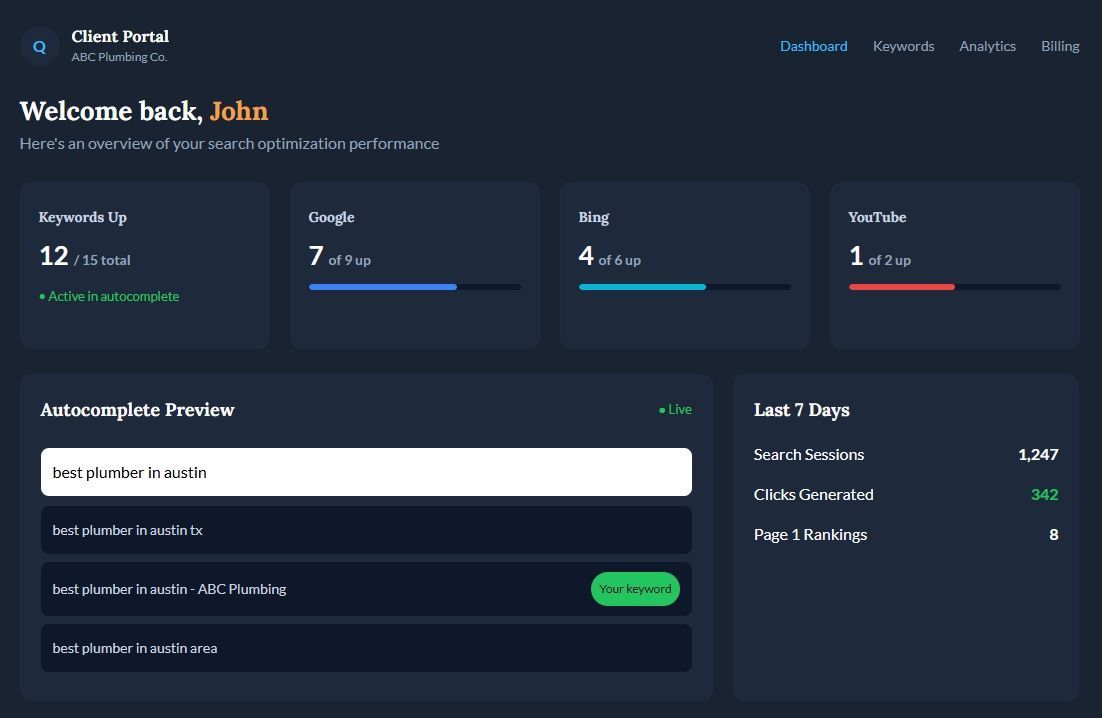The height and width of the screenshot is (718, 1102).
Task: Select suggestion 'best plumber in austin tx'
Action: coord(366,530)
